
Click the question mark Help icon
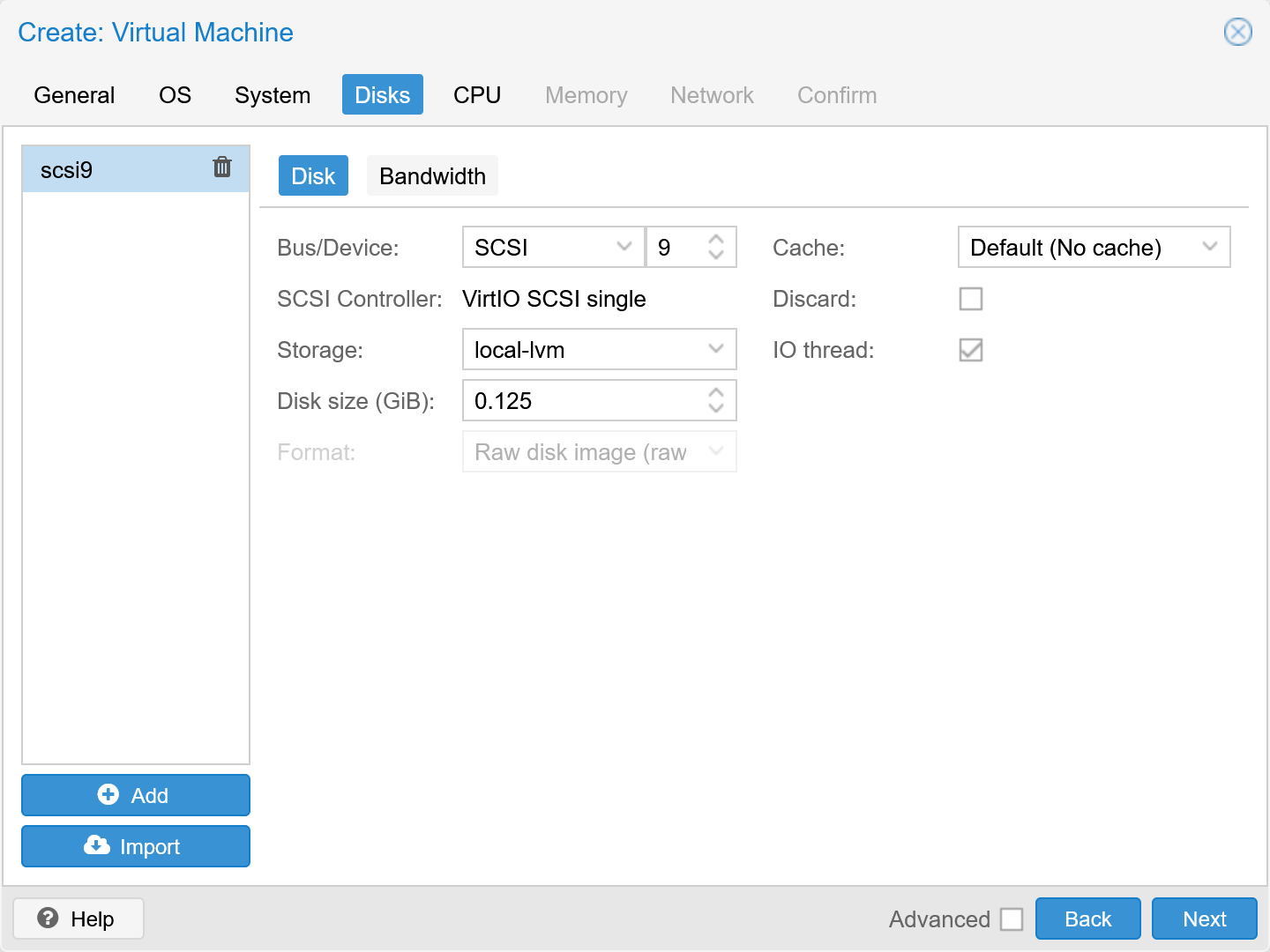pyautogui.click(x=49, y=918)
